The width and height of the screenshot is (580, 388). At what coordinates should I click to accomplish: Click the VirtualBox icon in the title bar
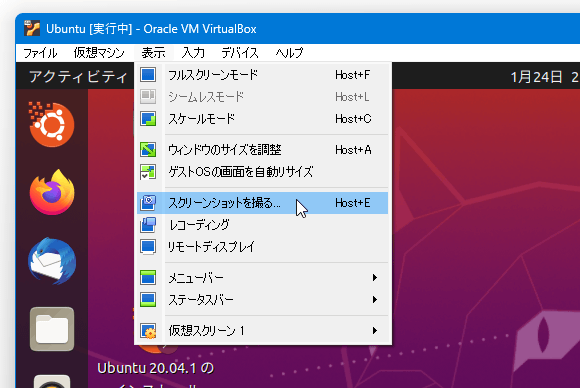pos(32,28)
